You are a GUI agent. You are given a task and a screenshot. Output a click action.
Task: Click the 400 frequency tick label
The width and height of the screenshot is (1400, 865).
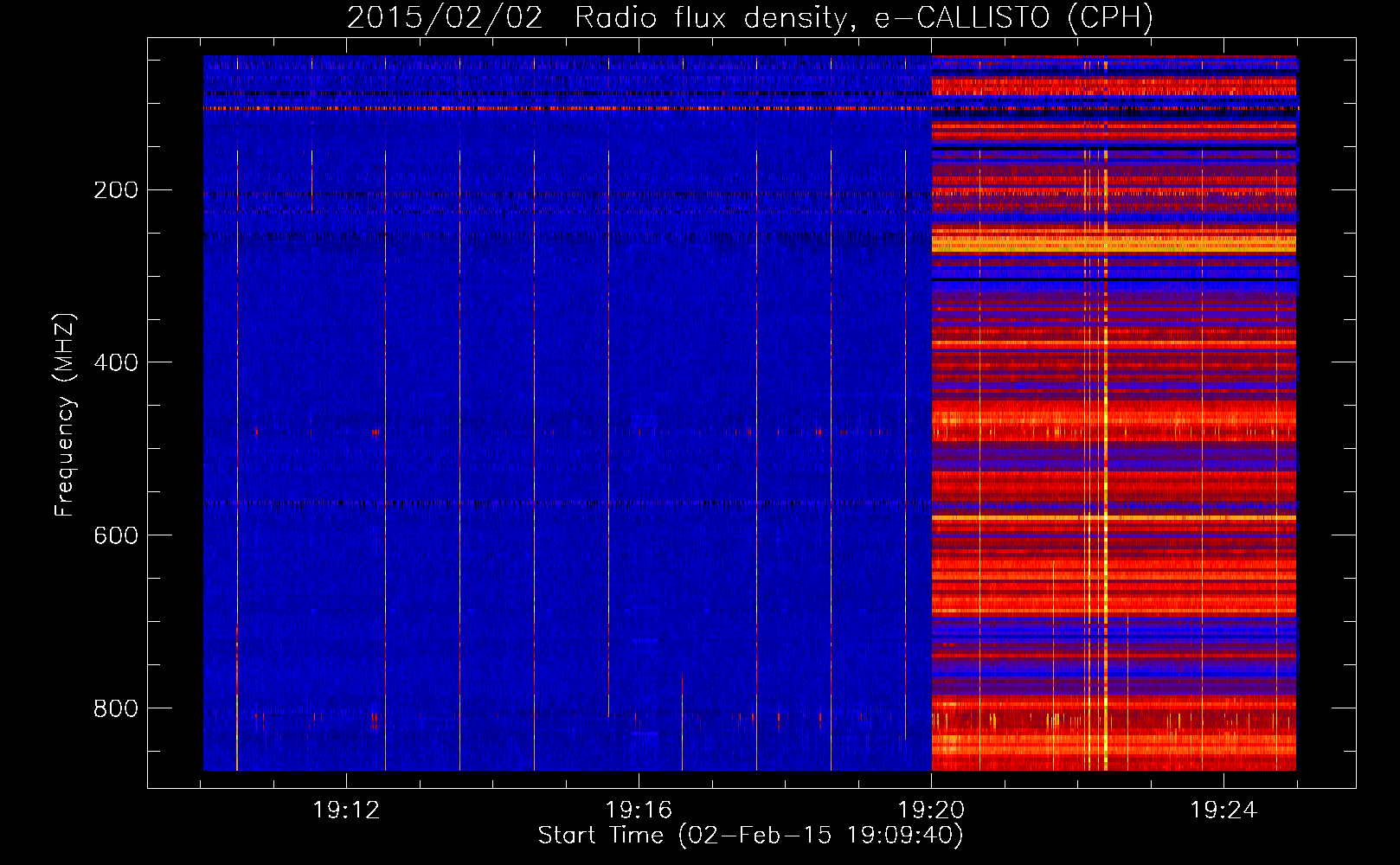(116, 362)
